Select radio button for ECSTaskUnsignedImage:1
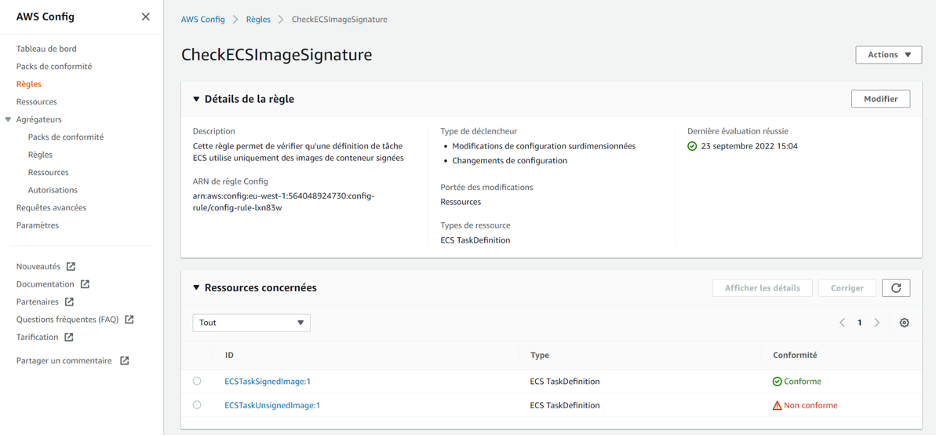Viewport: 936px width, 436px height. point(197,405)
